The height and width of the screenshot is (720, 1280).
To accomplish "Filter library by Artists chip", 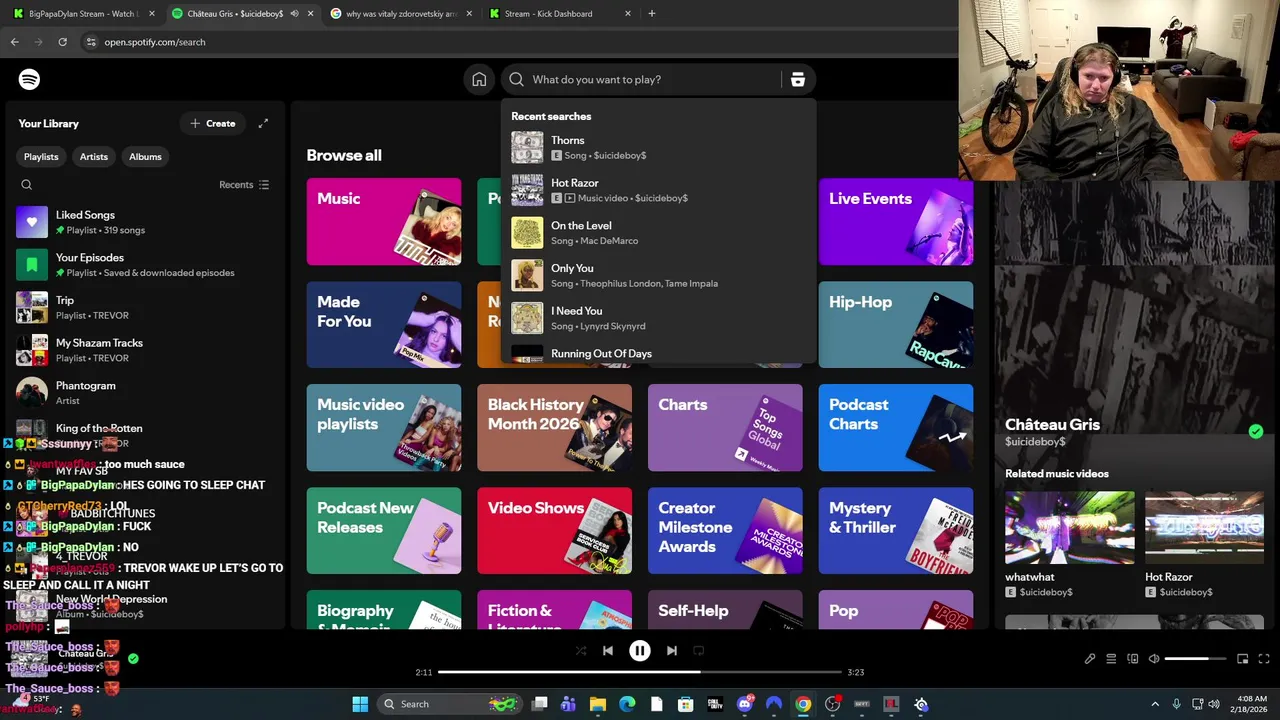I will click(x=94, y=157).
